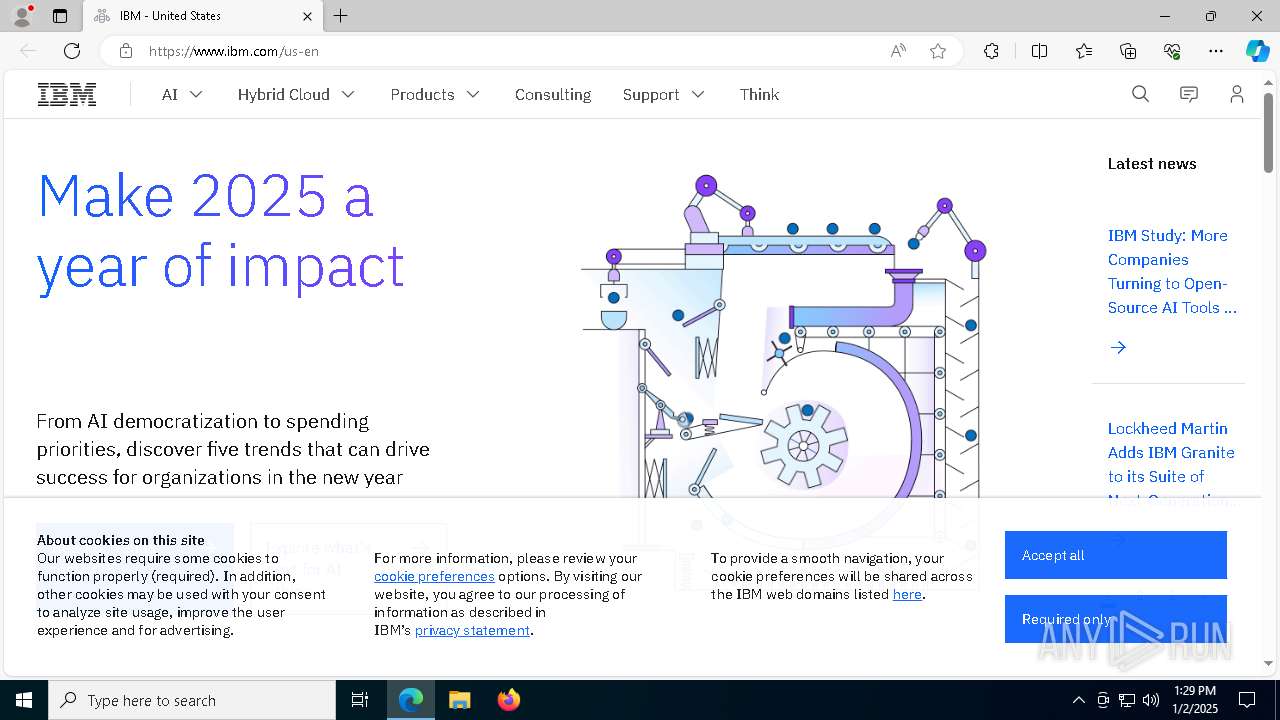This screenshot has width=1280, height=720.
Task: Click Required only cookies button
Action: pyautogui.click(x=1116, y=619)
